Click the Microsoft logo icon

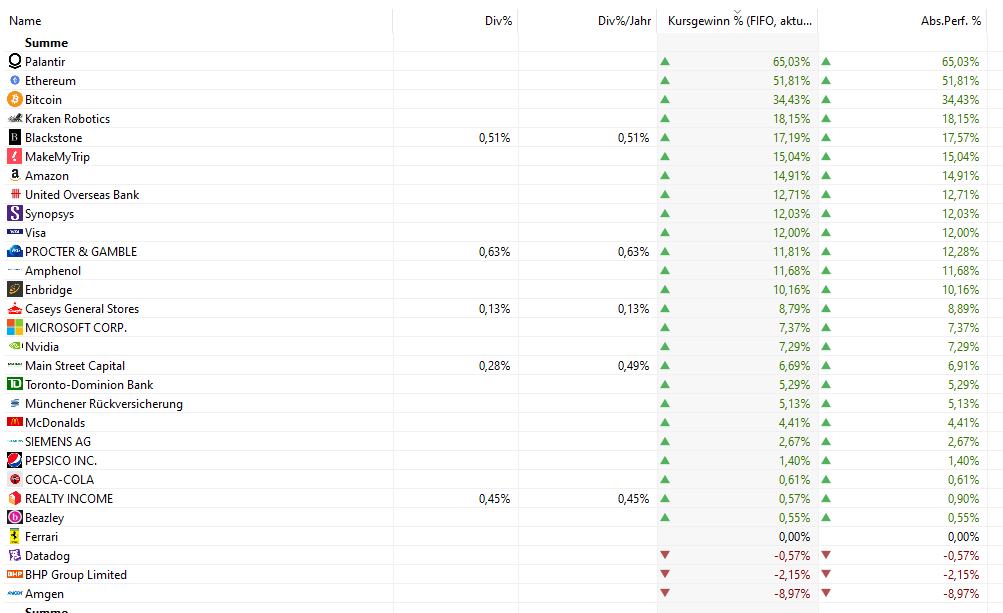[x=15, y=328]
